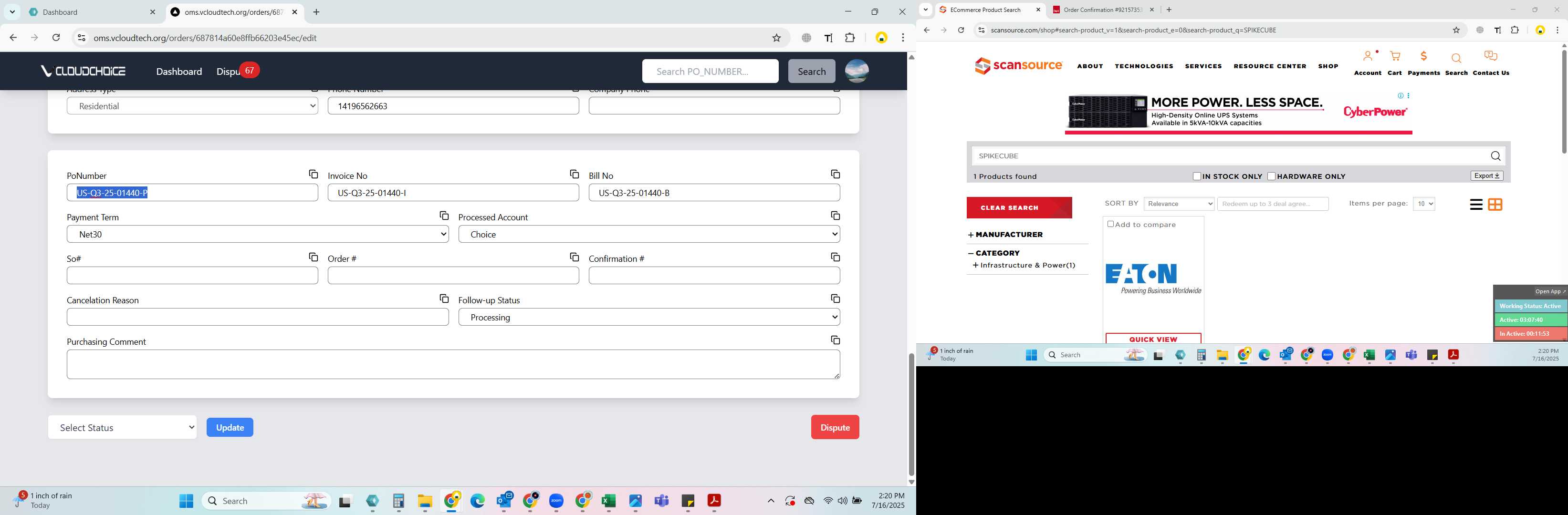
Task: Open Excel from the main taskbar
Action: pyautogui.click(x=608, y=500)
